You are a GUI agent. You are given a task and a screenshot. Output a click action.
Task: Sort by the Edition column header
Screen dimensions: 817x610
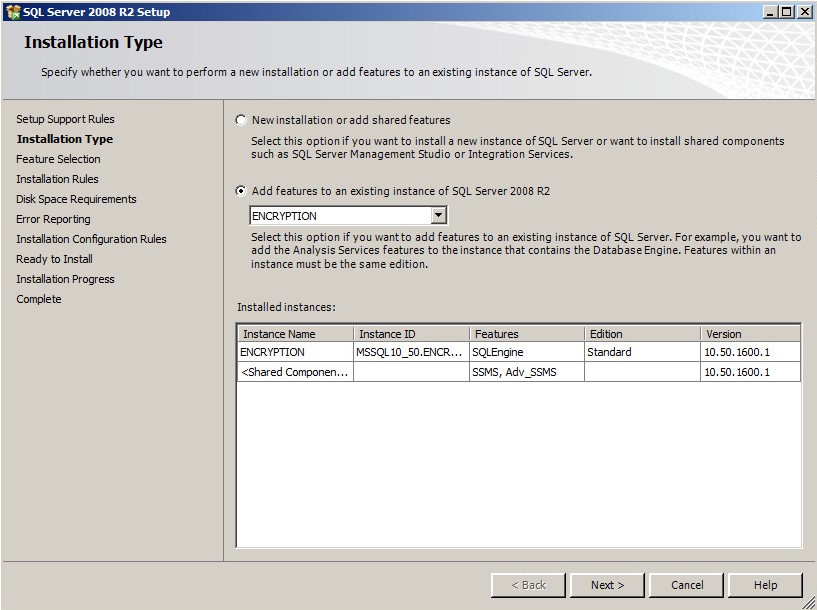[x=642, y=334]
